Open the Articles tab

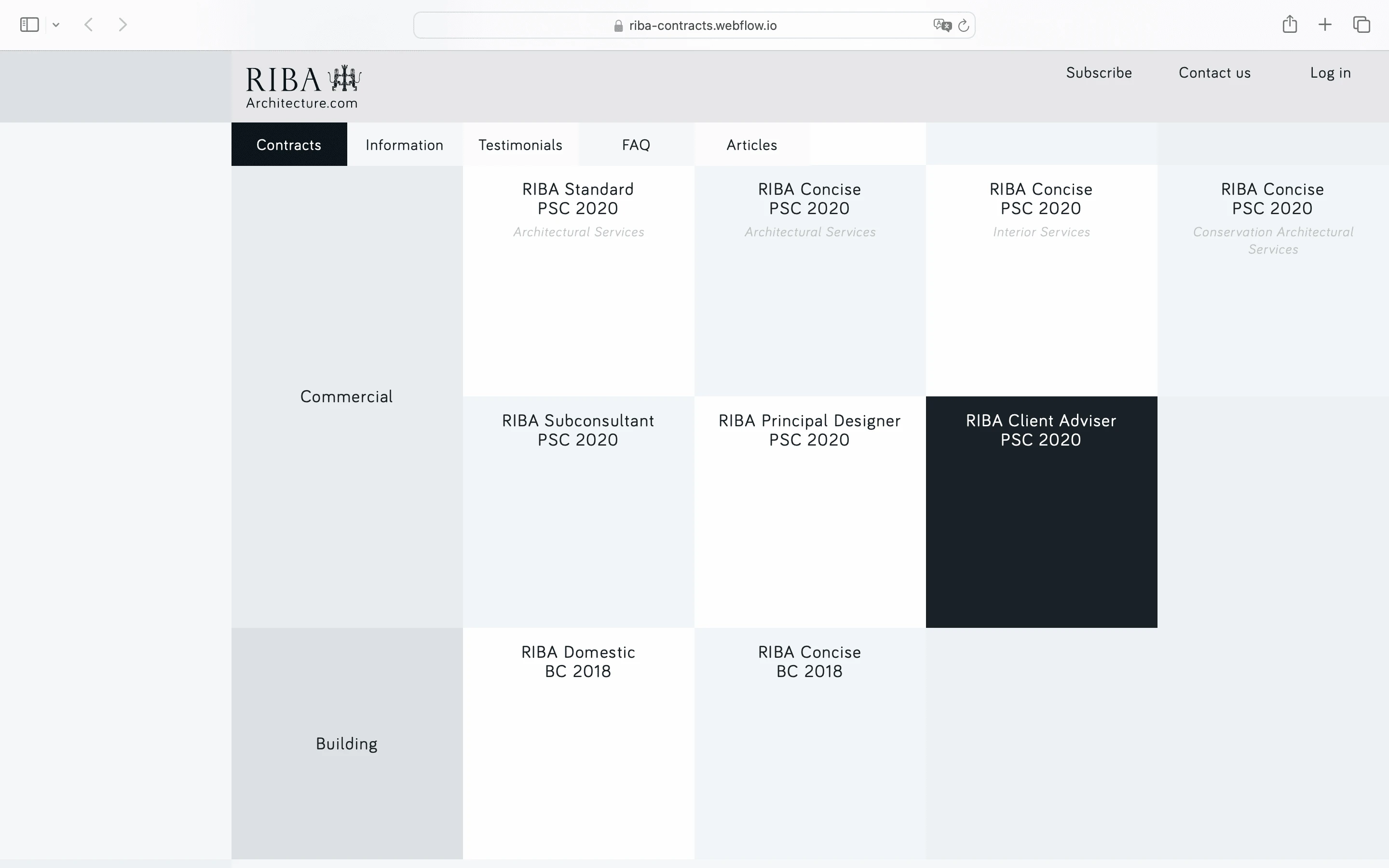[x=752, y=145]
